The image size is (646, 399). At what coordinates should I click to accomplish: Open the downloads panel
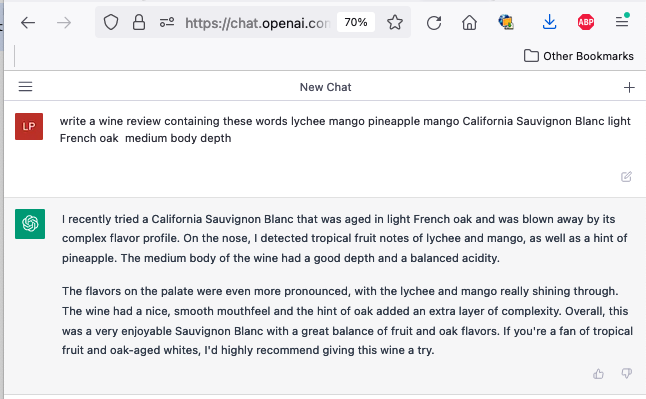click(x=549, y=22)
